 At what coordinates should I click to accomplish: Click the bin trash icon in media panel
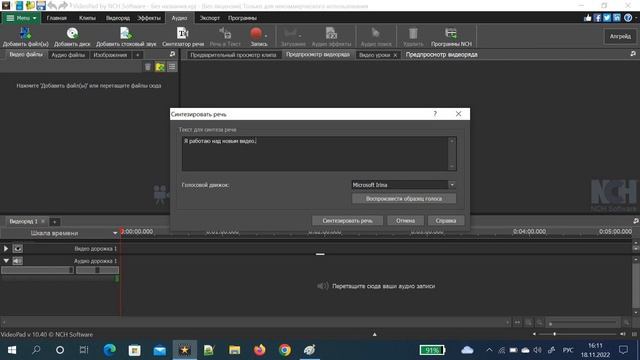pos(148,67)
